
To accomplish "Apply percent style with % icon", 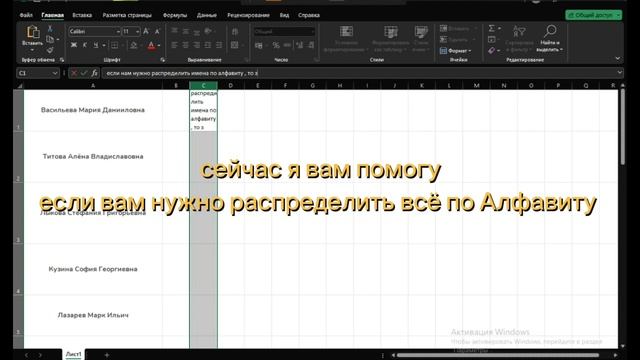I will [276, 45].
